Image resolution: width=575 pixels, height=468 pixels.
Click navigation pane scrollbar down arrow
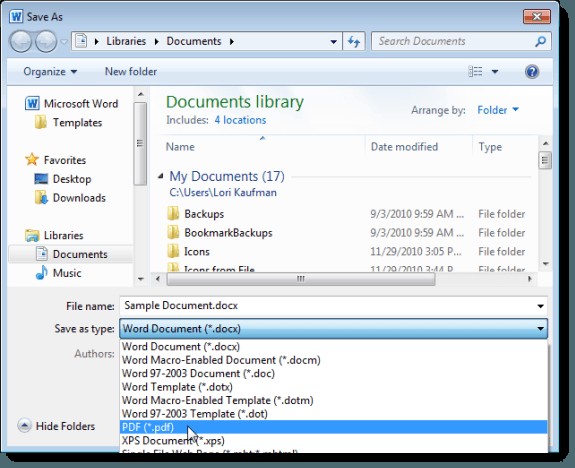pos(140,279)
